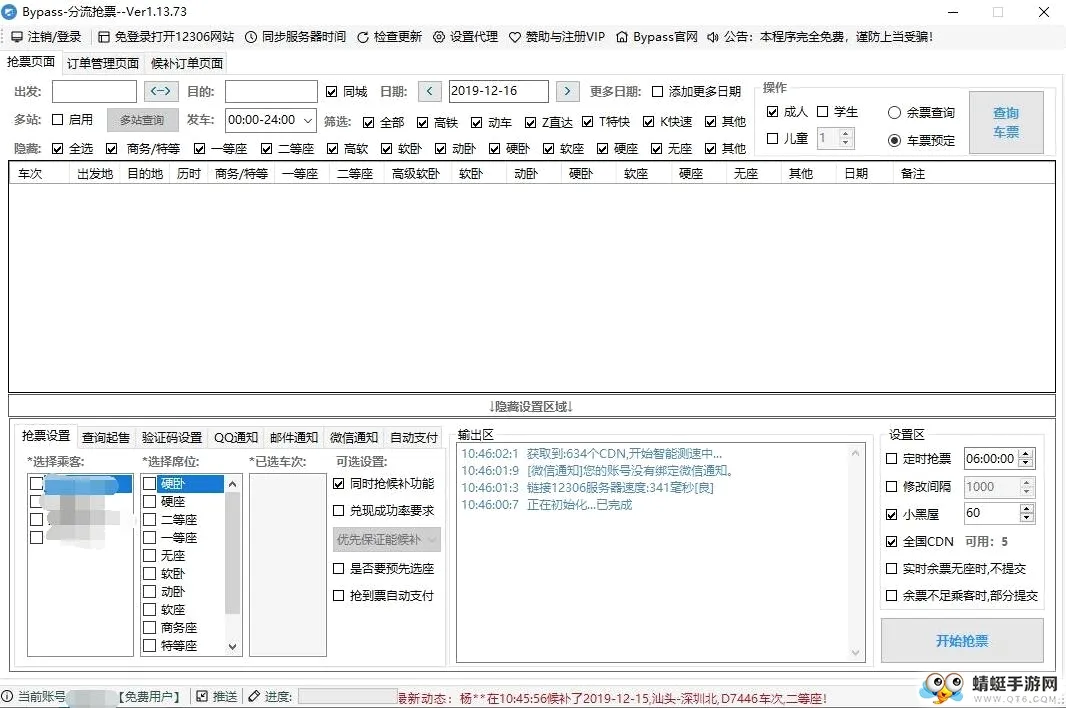1066x708 pixels.
Task: Enable 抢到票自动支付 checkbox
Action: [339, 596]
